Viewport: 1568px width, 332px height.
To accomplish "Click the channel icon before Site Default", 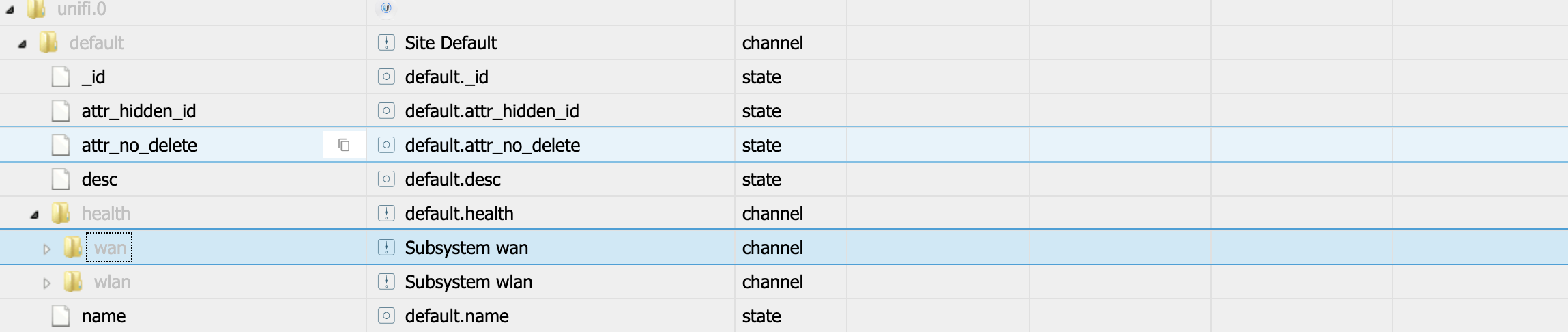I will click(x=386, y=42).
